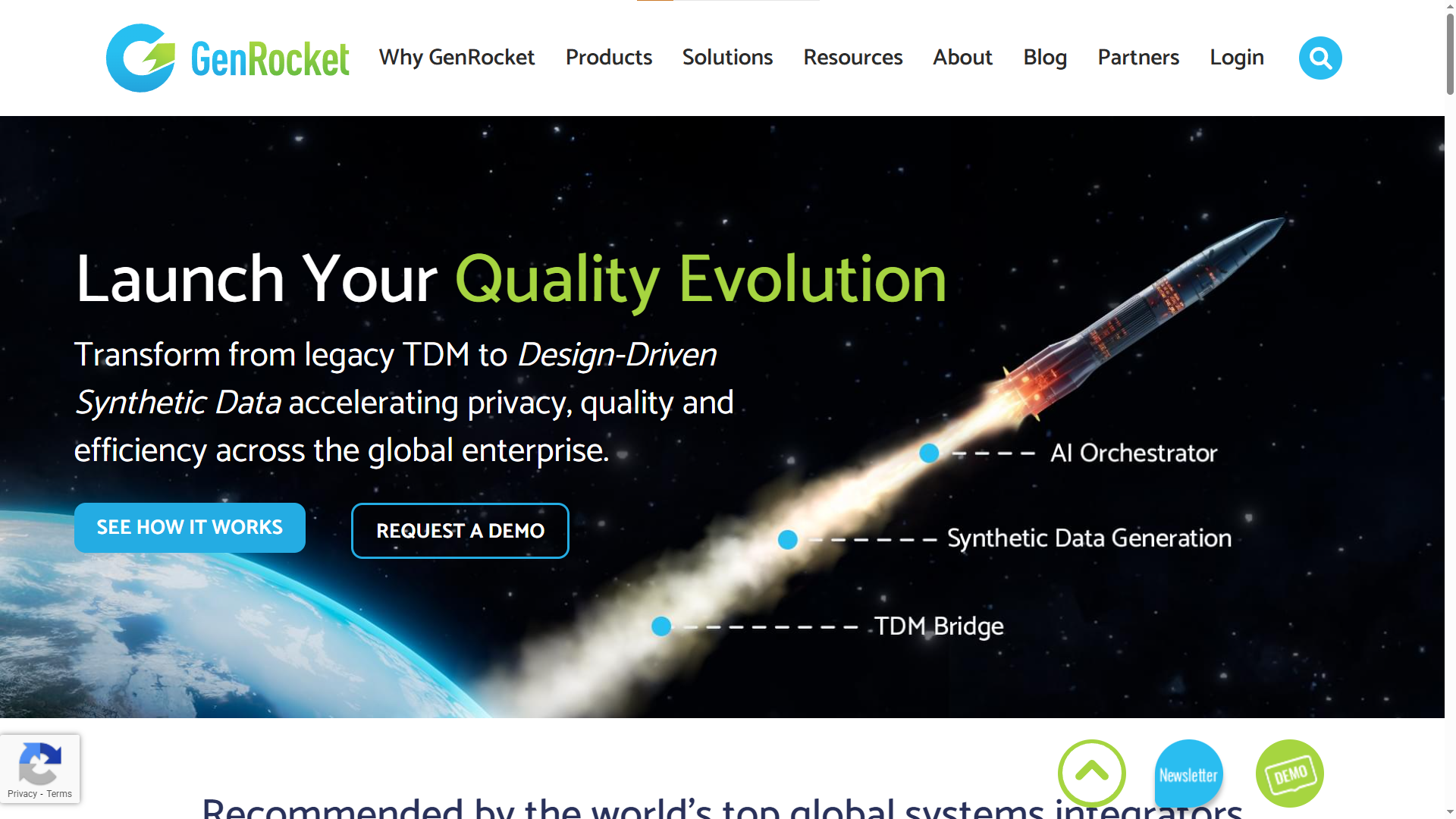Select the AI Orchestrator blue dot
Screen dimensions: 1456x819
coord(929,453)
